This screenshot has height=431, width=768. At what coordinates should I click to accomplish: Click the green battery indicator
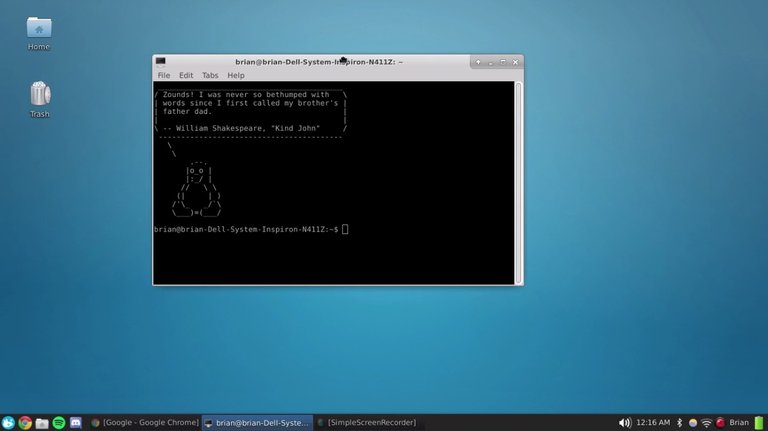pyautogui.click(x=759, y=423)
